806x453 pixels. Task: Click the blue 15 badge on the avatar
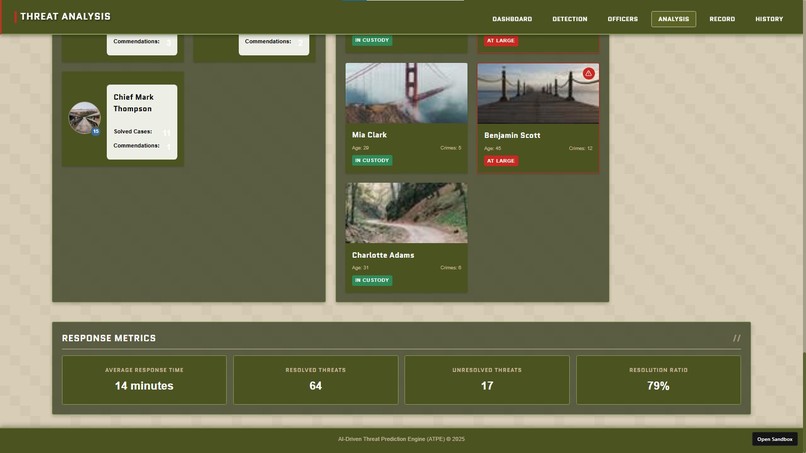point(96,132)
